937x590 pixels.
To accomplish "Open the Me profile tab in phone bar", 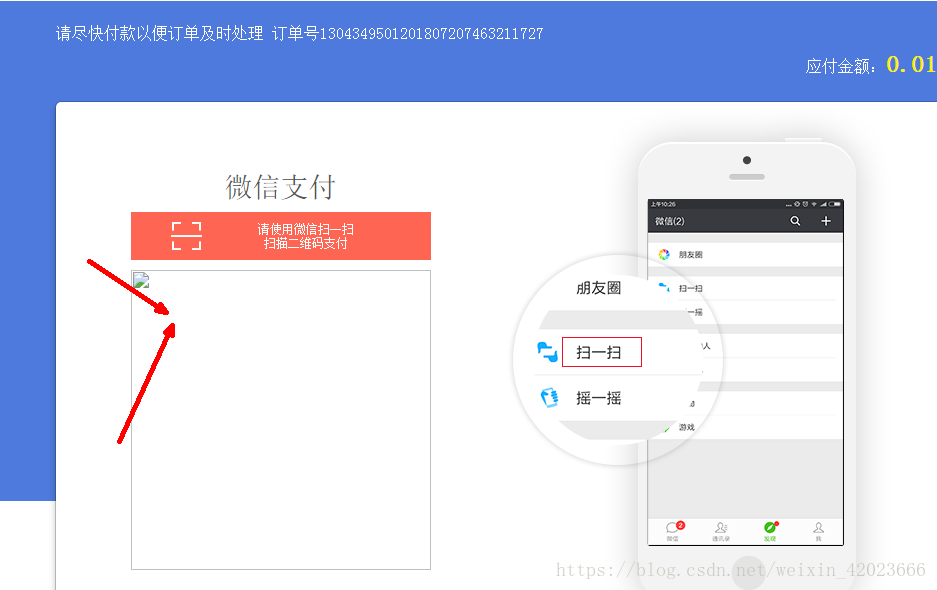I will (818, 531).
